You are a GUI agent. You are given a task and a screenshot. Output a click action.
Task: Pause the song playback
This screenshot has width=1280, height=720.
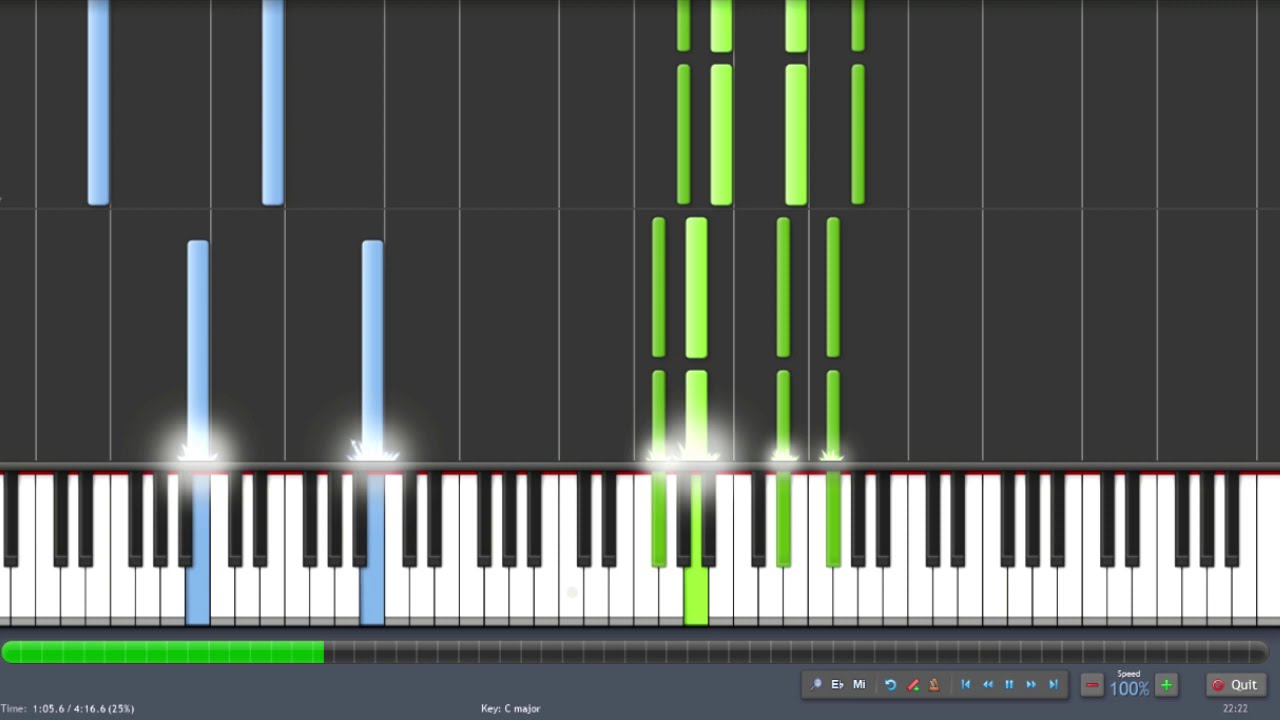[x=1009, y=685]
